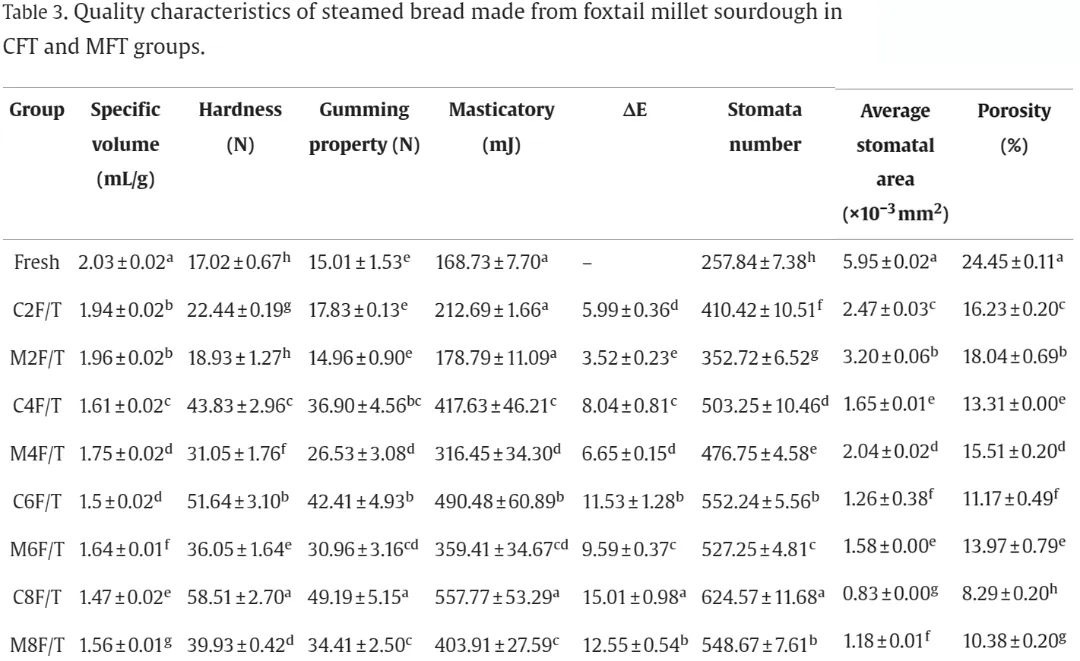
Task: Select the Group column header
Action: tap(37, 109)
